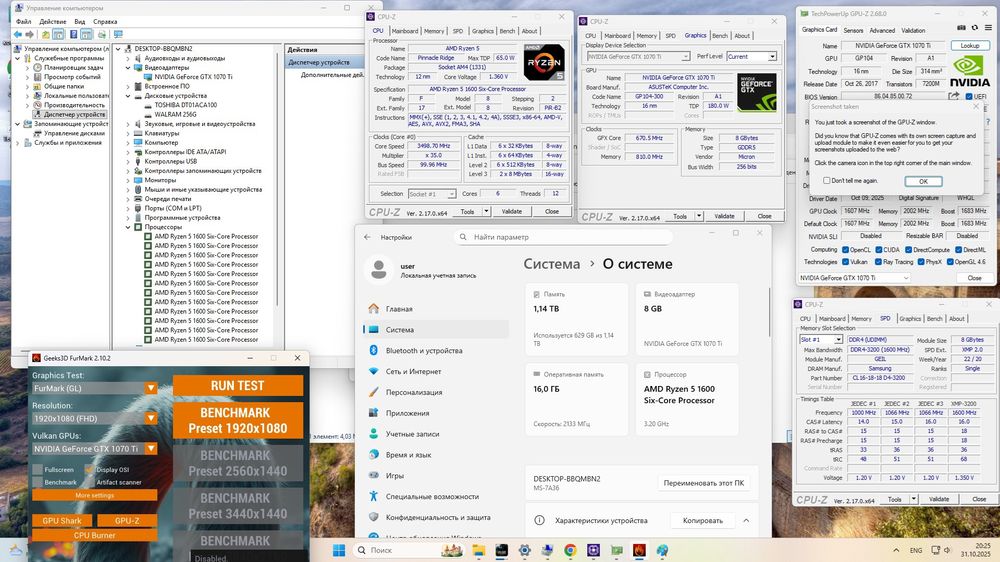Viewport: 1000px width, 562px height.
Task: Collapse the Видеоадаптеры node in device tree
Action: coord(128,68)
